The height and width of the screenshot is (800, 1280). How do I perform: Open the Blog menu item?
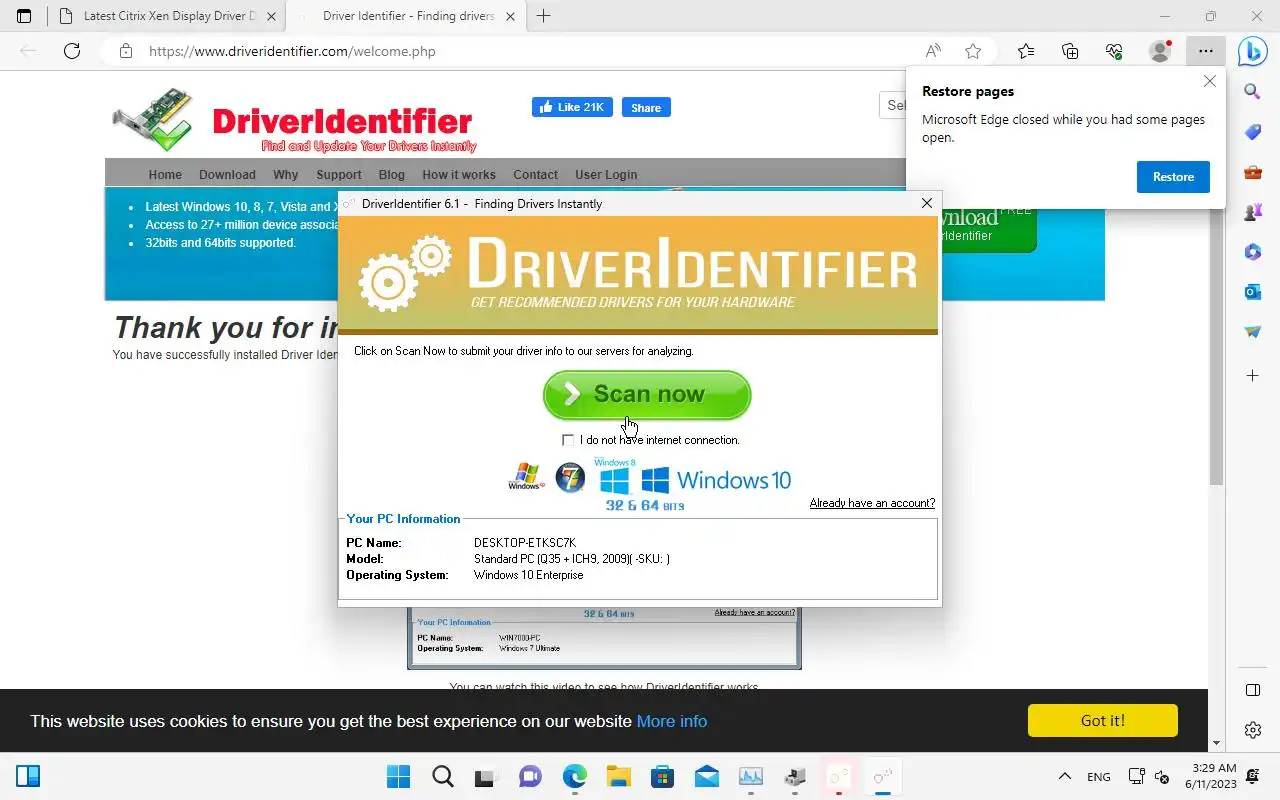click(392, 174)
